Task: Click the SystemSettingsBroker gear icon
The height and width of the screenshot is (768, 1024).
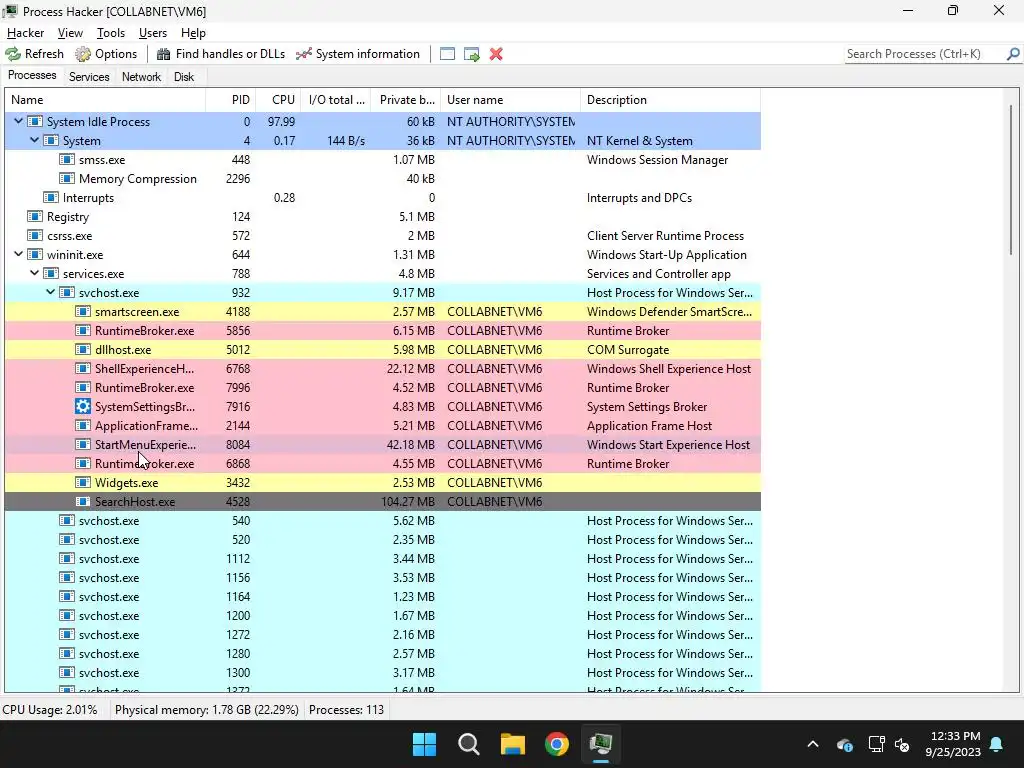Action: pyautogui.click(x=83, y=407)
